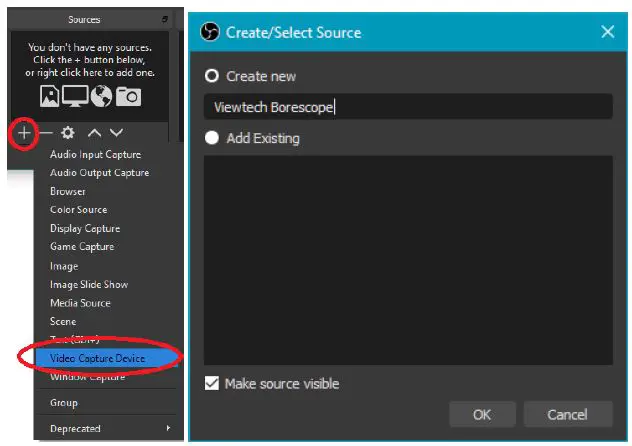The image size is (632, 446).
Task: Click the minus remove source icon
Action: pos(45,132)
